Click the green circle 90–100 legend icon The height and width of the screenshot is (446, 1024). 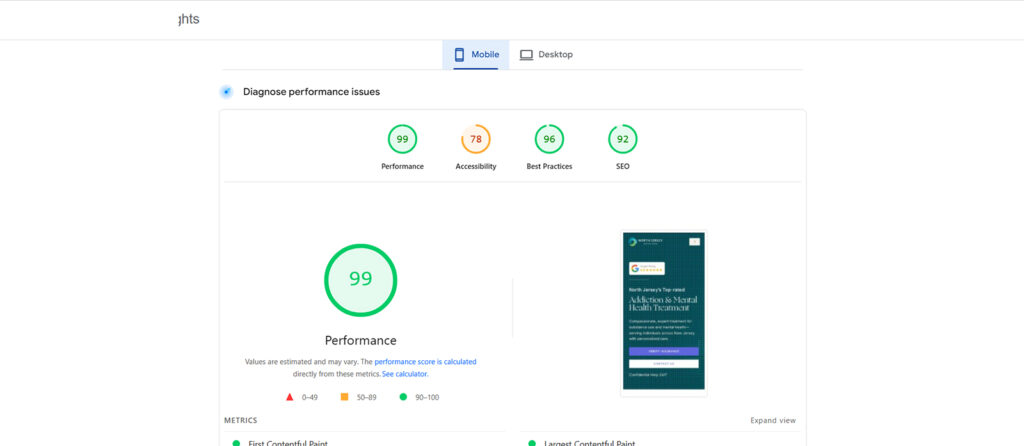pyautogui.click(x=402, y=397)
